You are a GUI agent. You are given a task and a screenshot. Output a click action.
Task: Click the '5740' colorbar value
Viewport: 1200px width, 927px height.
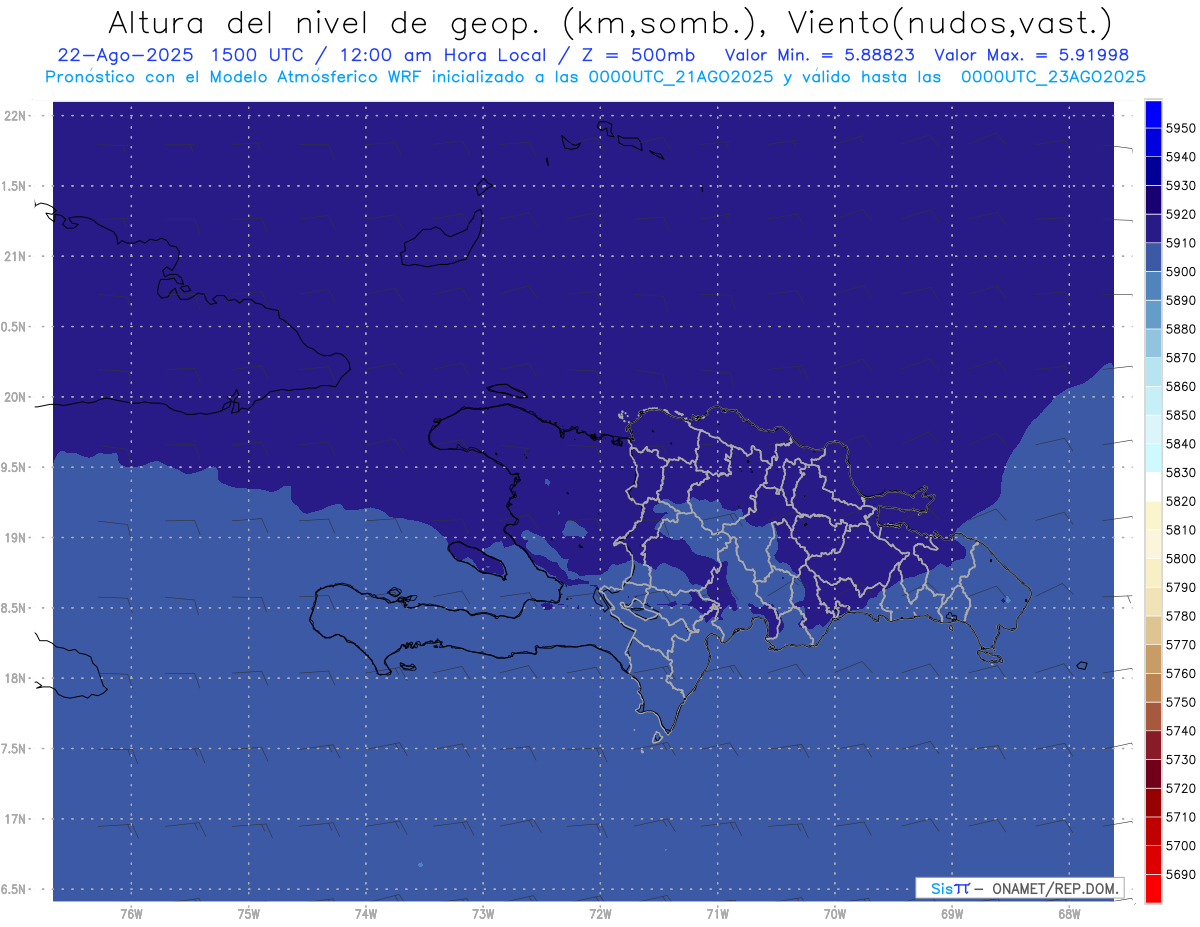1180,731
